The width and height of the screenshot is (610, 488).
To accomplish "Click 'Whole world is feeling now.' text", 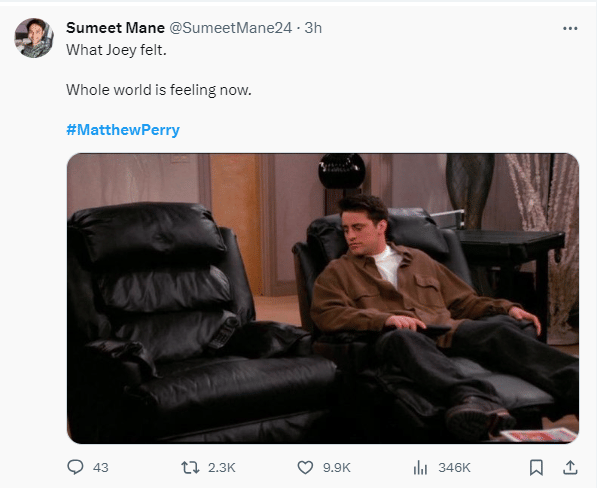I will coord(159,89).
